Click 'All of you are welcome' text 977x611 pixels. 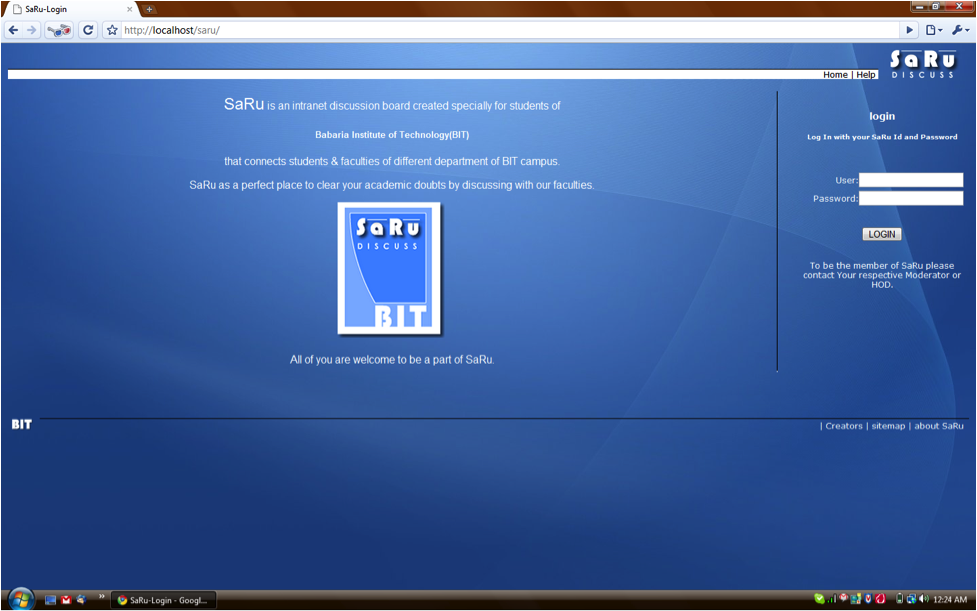pos(392,359)
